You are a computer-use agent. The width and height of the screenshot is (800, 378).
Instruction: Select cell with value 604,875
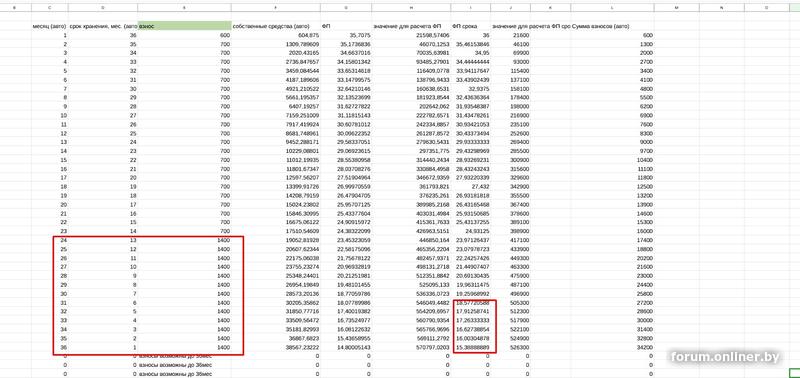[x=276, y=35]
